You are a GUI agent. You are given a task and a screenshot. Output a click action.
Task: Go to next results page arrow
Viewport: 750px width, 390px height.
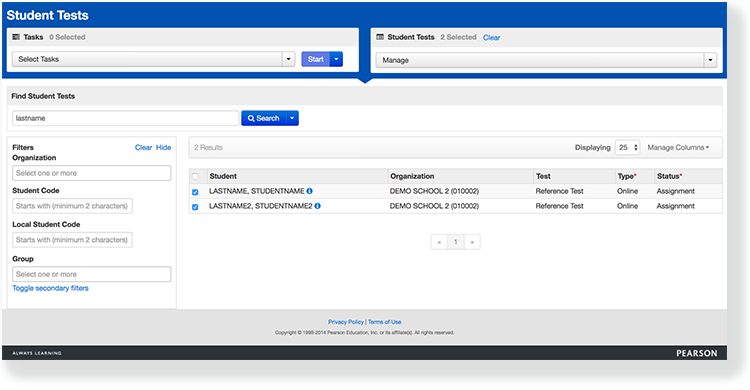click(x=472, y=242)
